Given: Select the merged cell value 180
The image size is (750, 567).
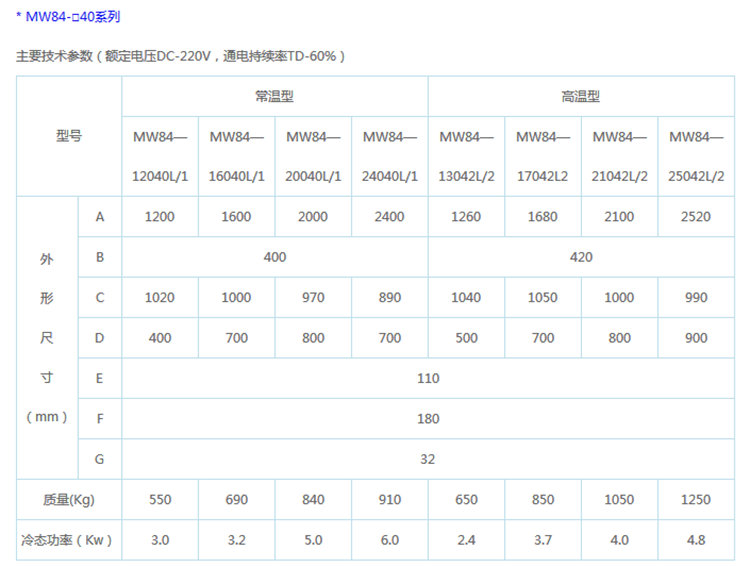Looking at the screenshot, I should [428, 419].
